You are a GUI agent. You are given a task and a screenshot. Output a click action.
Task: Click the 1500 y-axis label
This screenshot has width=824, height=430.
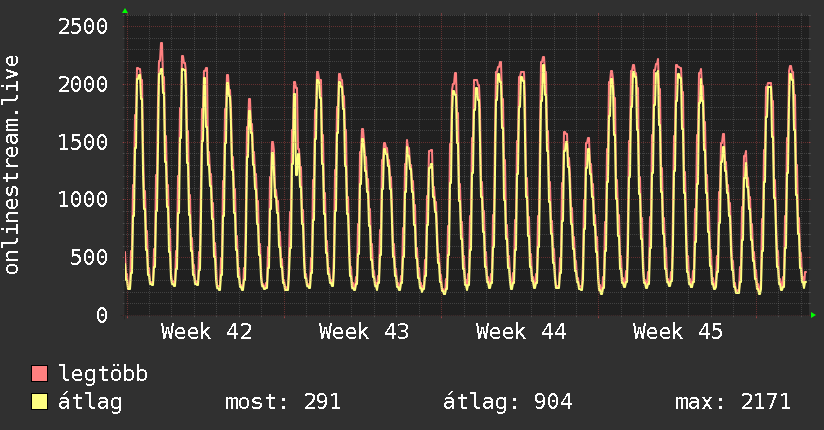[x=83, y=142]
